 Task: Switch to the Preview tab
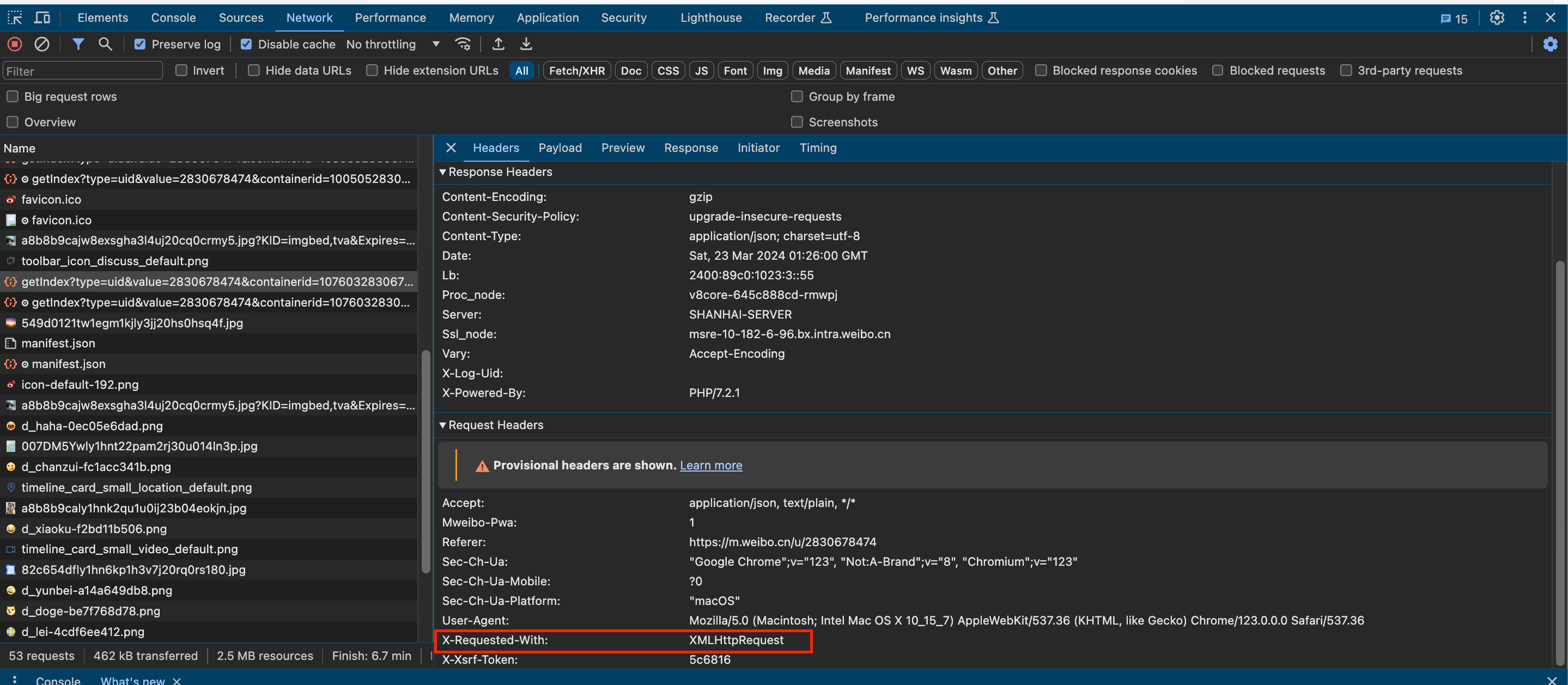point(623,148)
